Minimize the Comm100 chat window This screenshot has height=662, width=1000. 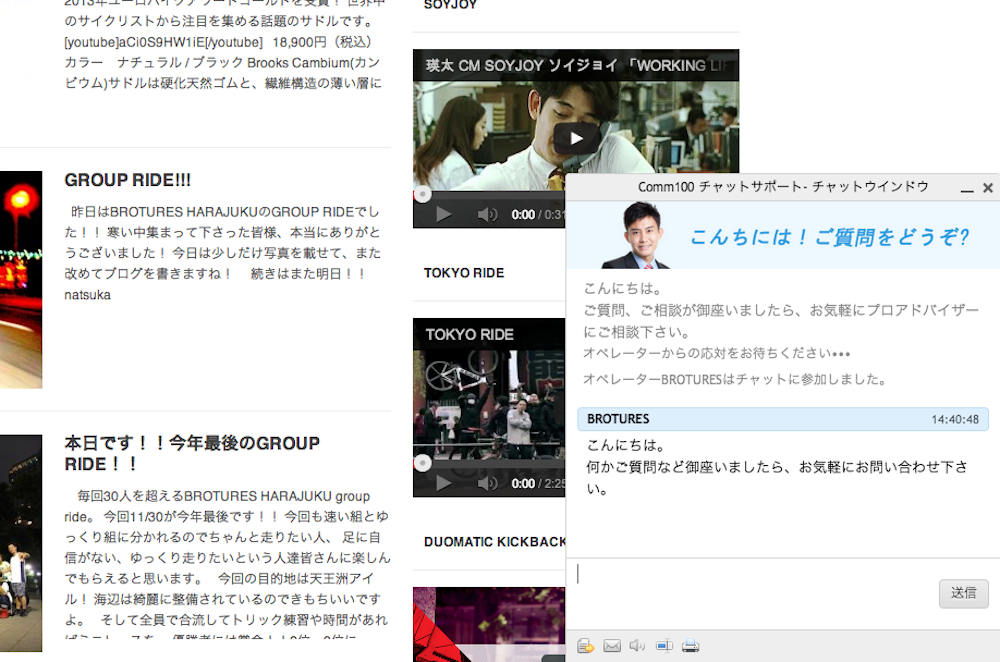[x=967, y=188]
